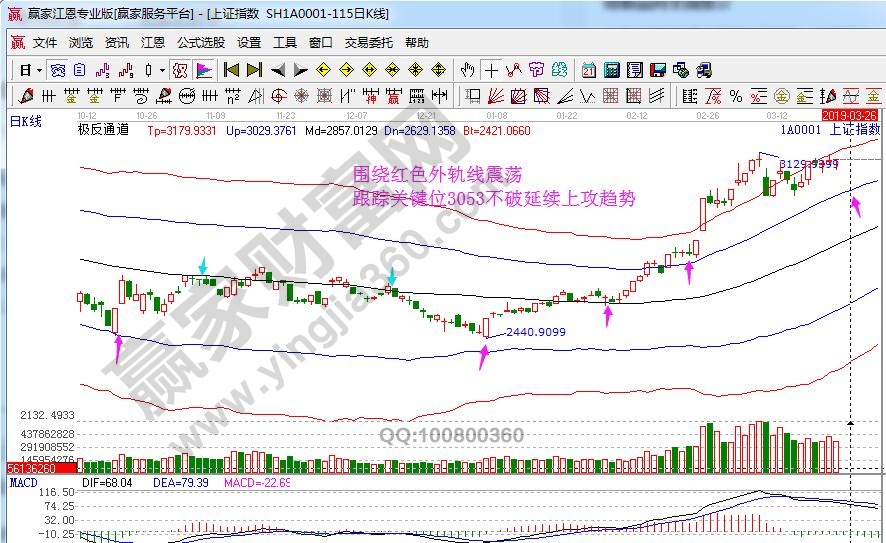Jump to last record with skip-end arrow
The width and height of the screenshot is (886, 543).
[x=254, y=70]
